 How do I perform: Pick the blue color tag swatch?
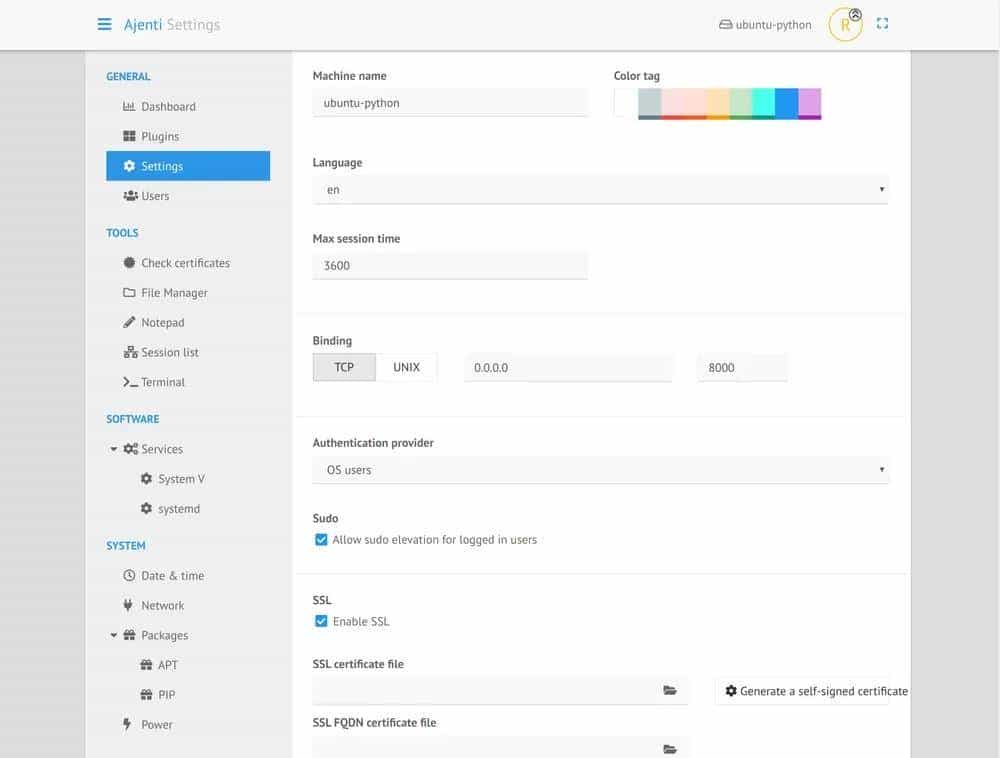tap(786, 103)
